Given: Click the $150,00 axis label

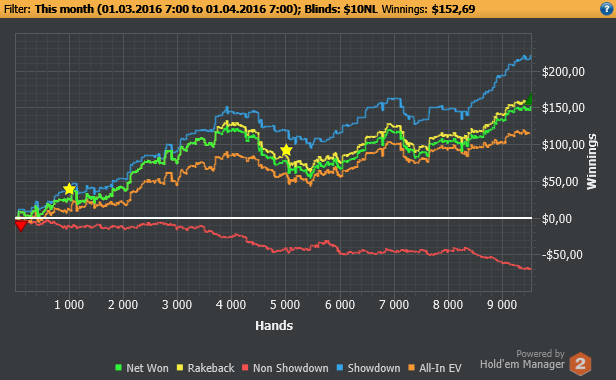Looking at the screenshot, I should coord(563,108).
